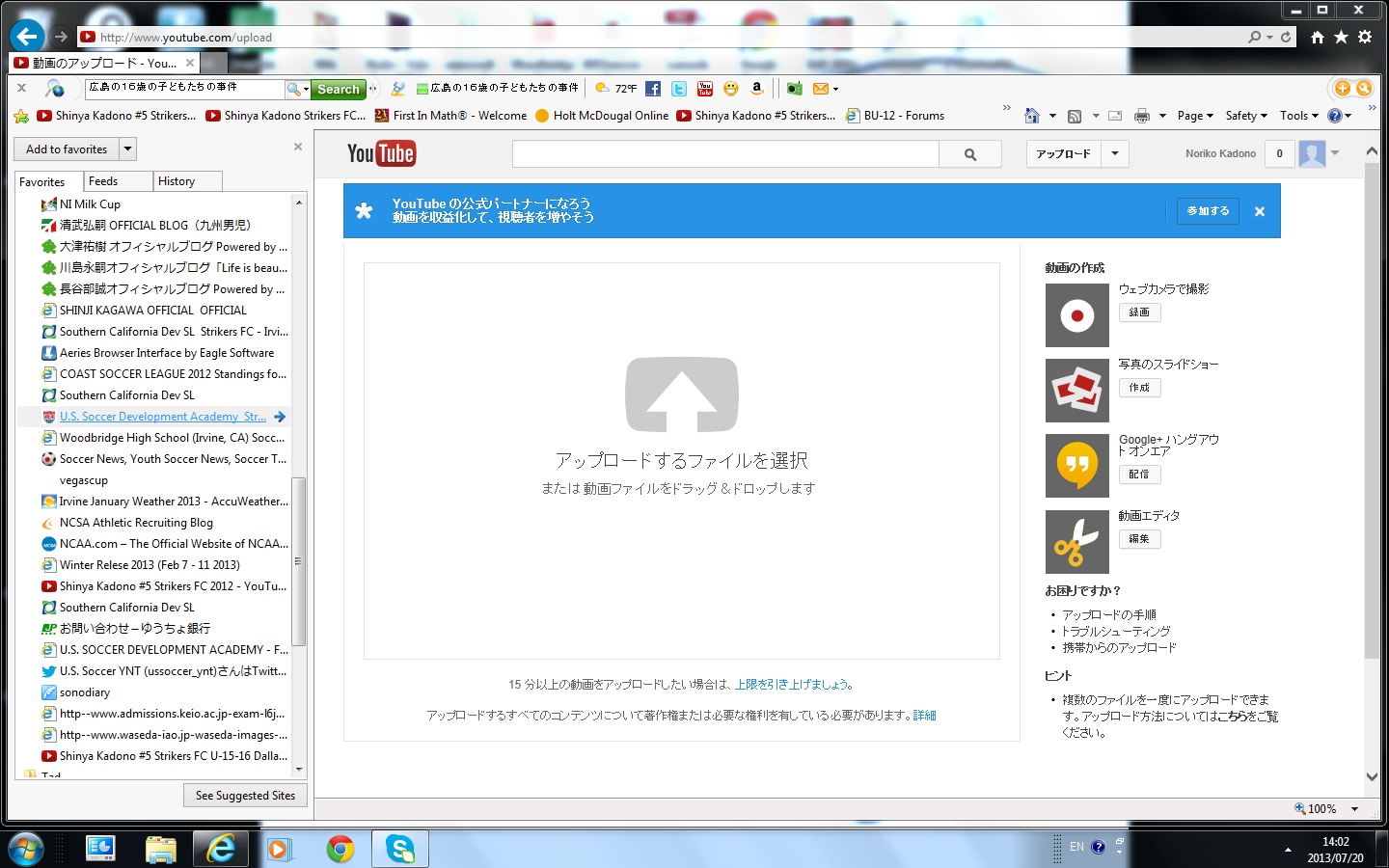This screenshot has width=1389, height=868.
Task: Click the smiley face toolbar icon
Action: click(731, 89)
